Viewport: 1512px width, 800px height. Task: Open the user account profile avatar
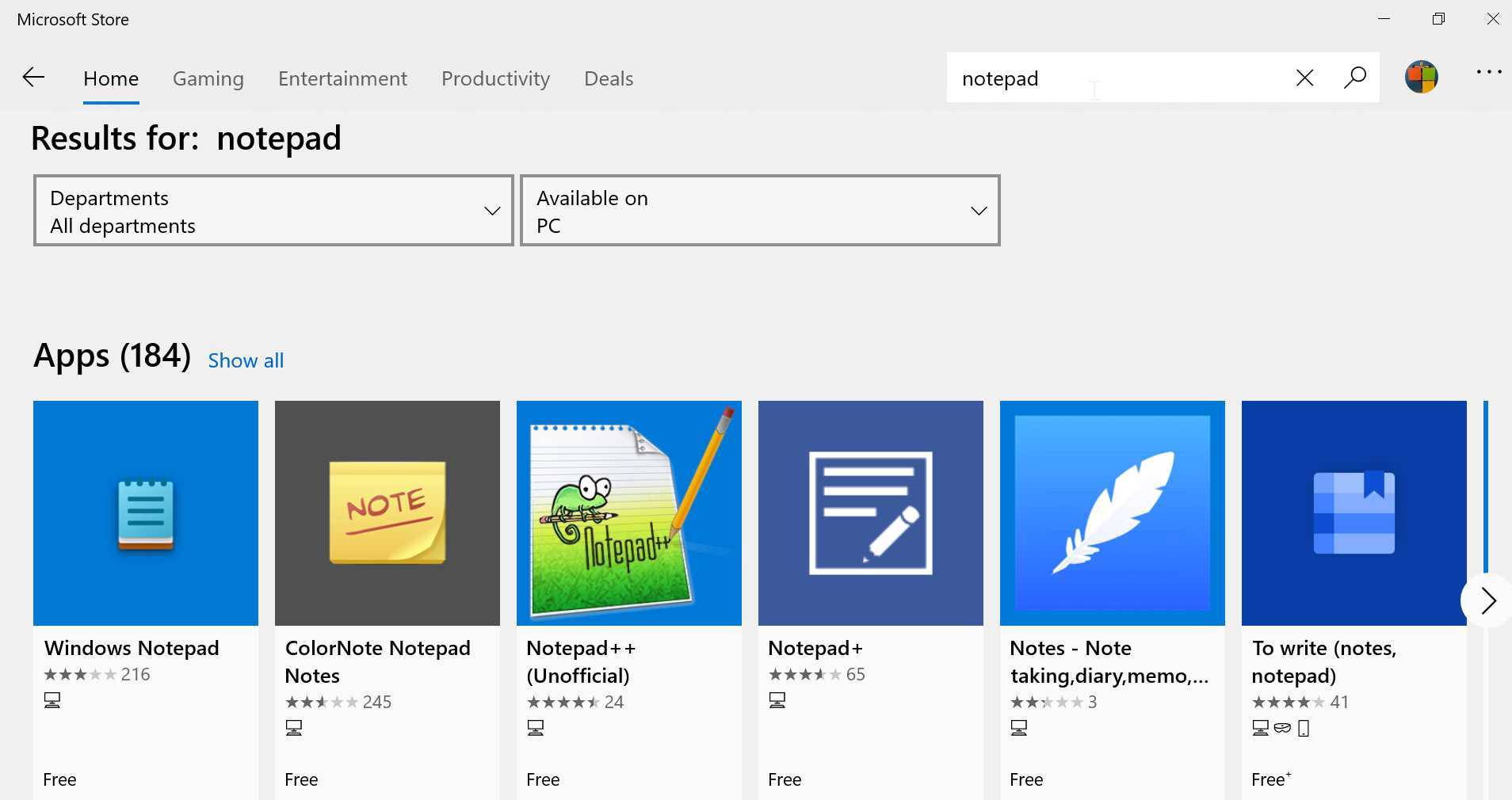[x=1421, y=78]
